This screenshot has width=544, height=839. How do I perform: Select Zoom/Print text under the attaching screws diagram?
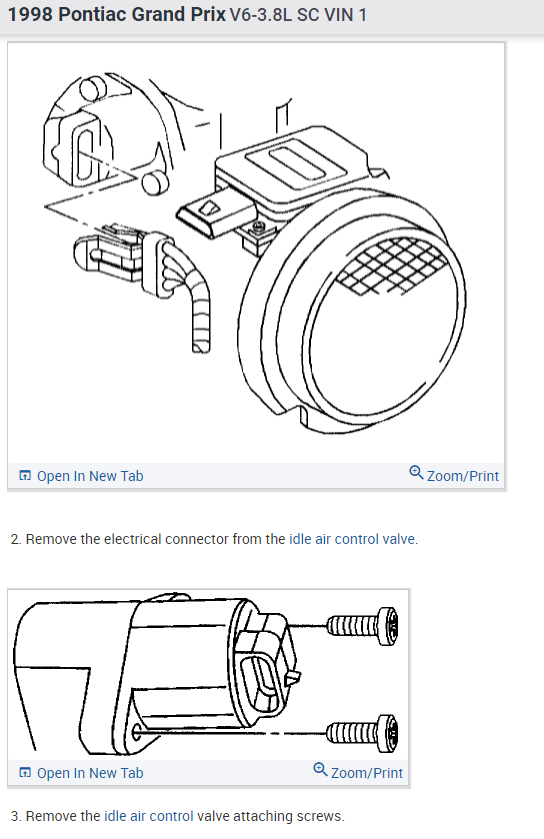367,773
